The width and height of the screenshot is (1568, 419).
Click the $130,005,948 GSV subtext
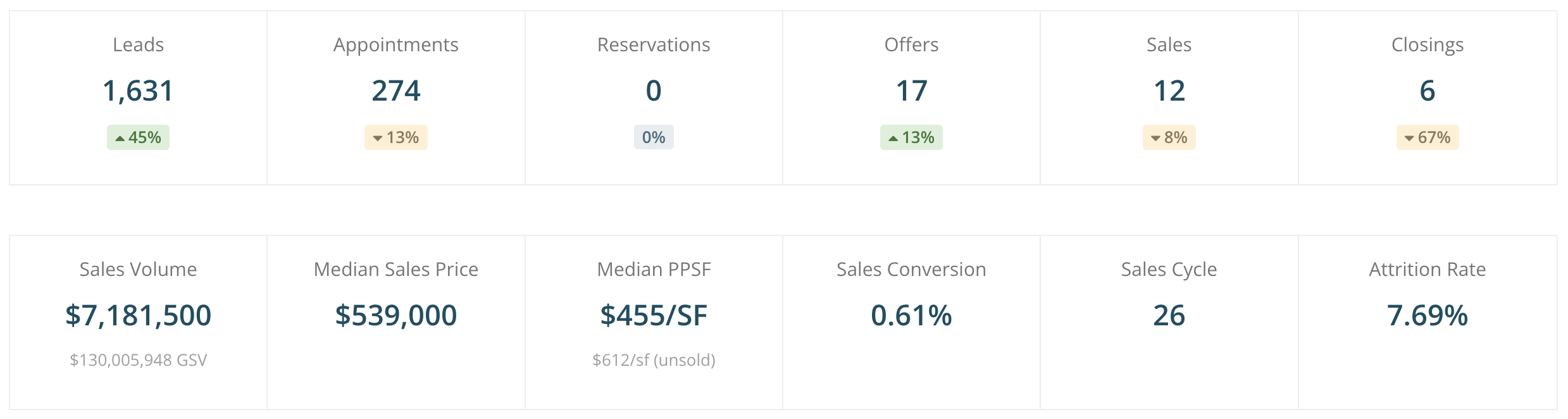(x=138, y=360)
